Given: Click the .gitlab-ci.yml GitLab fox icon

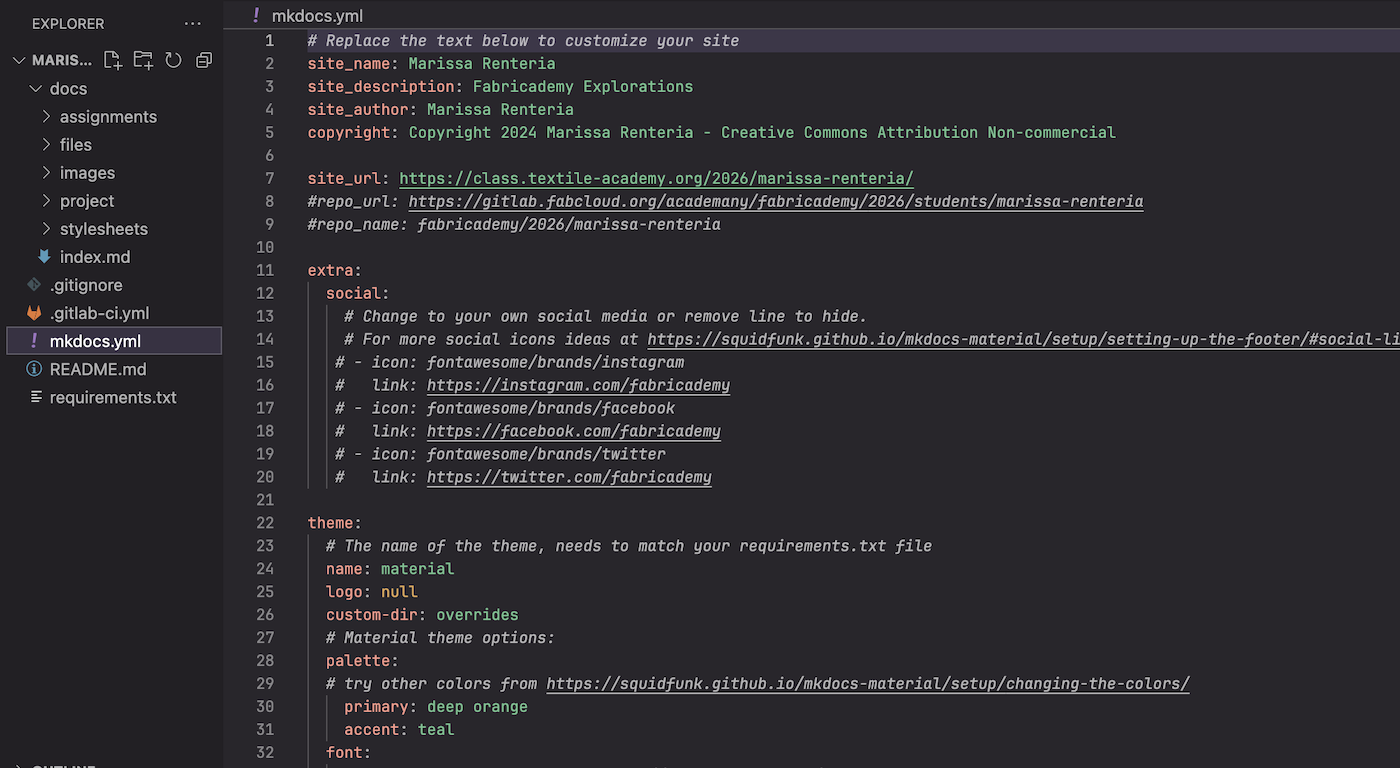Looking at the screenshot, I should click(35, 313).
